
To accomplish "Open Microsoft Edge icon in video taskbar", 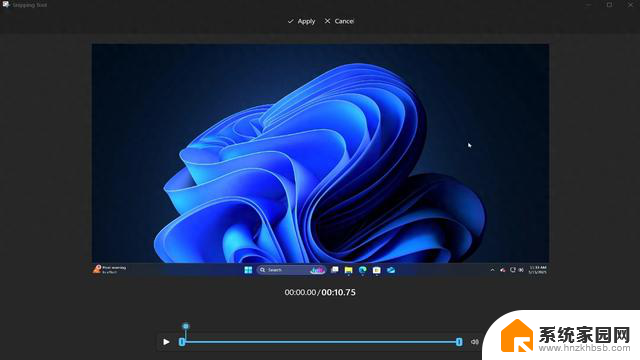I will click(x=362, y=270).
